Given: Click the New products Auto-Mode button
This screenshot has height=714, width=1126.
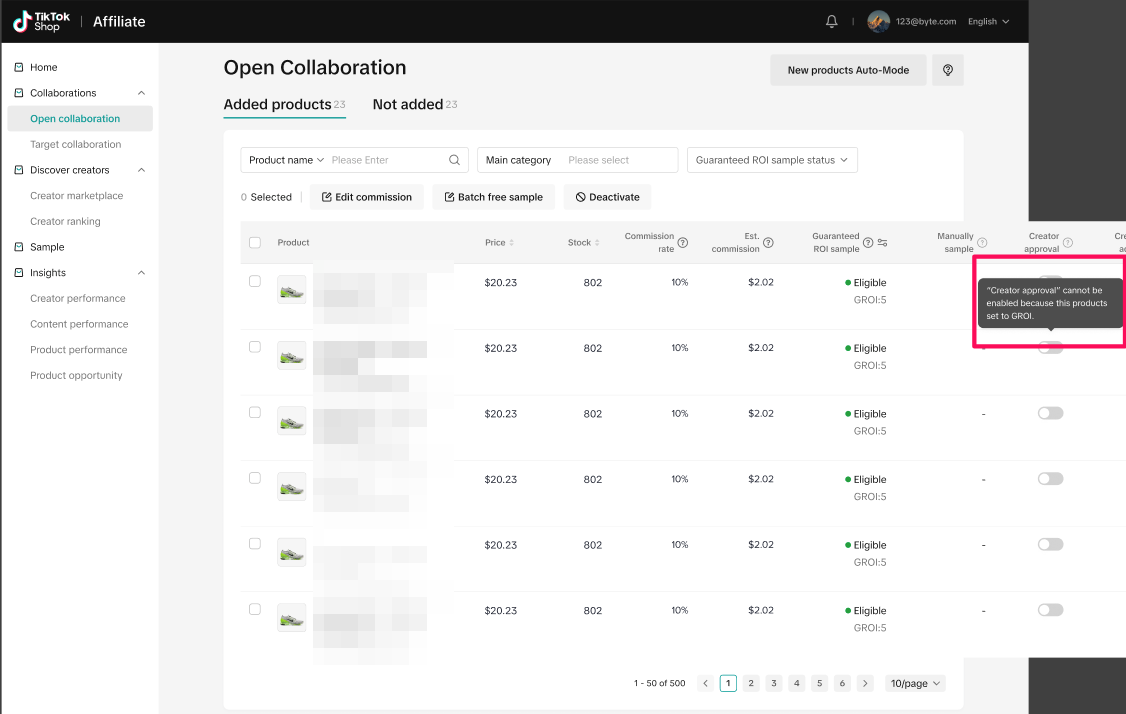Looking at the screenshot, I should [848, 70].
